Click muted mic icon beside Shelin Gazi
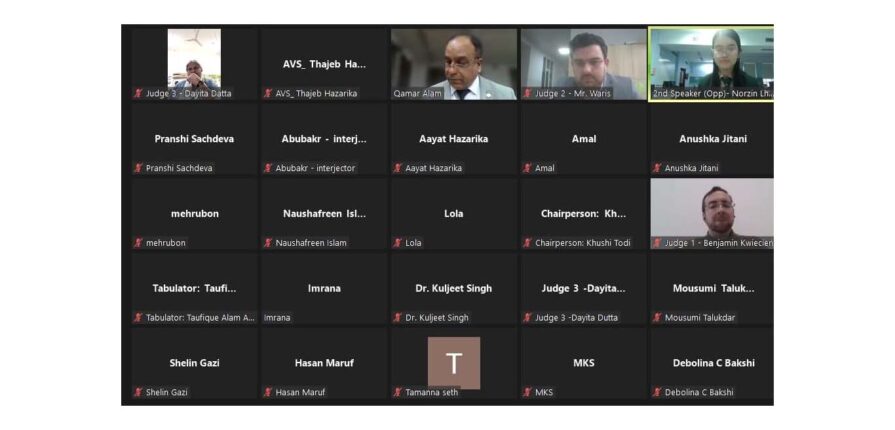This screenshot has height=430, width=895. [138, 392]
